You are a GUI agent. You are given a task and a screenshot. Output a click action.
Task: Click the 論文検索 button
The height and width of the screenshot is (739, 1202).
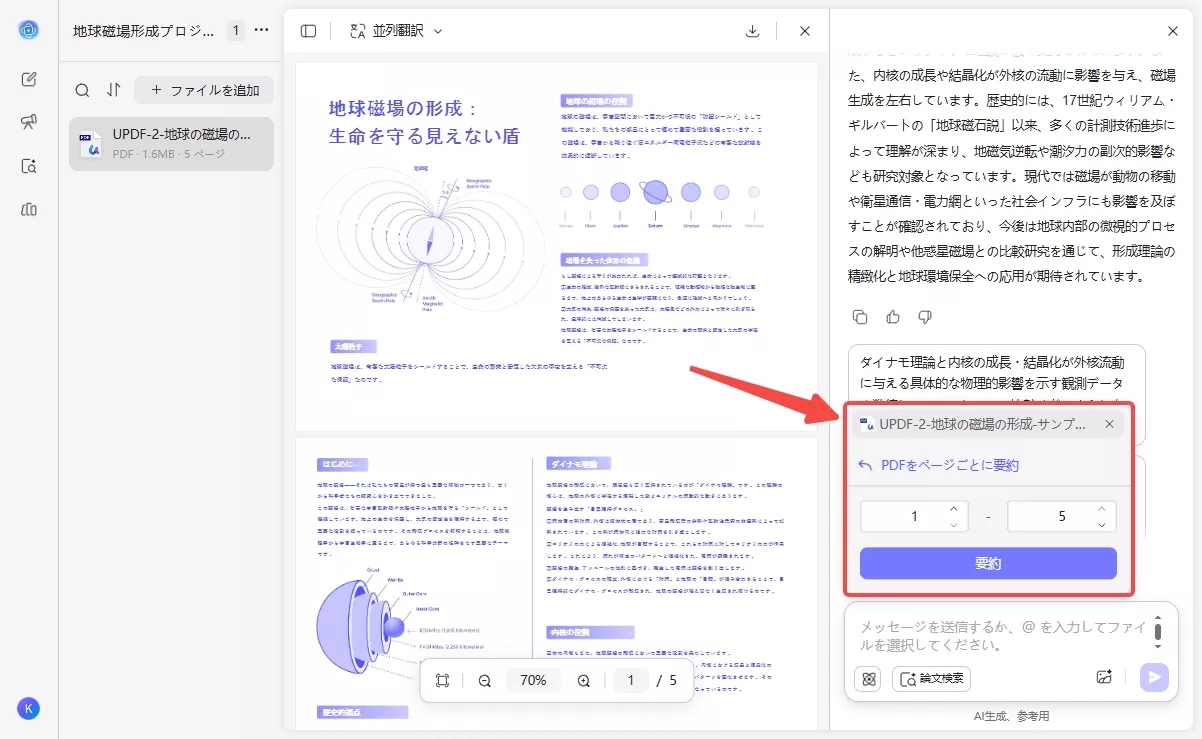click(931, 678)
